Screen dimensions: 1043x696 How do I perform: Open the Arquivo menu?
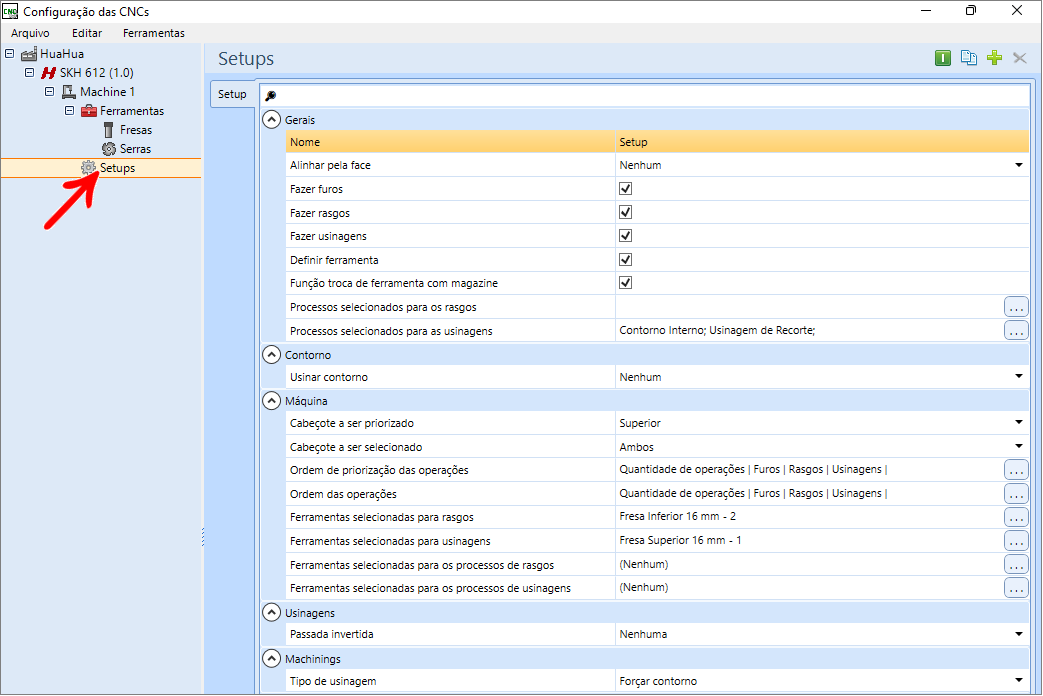click(30, 33)
